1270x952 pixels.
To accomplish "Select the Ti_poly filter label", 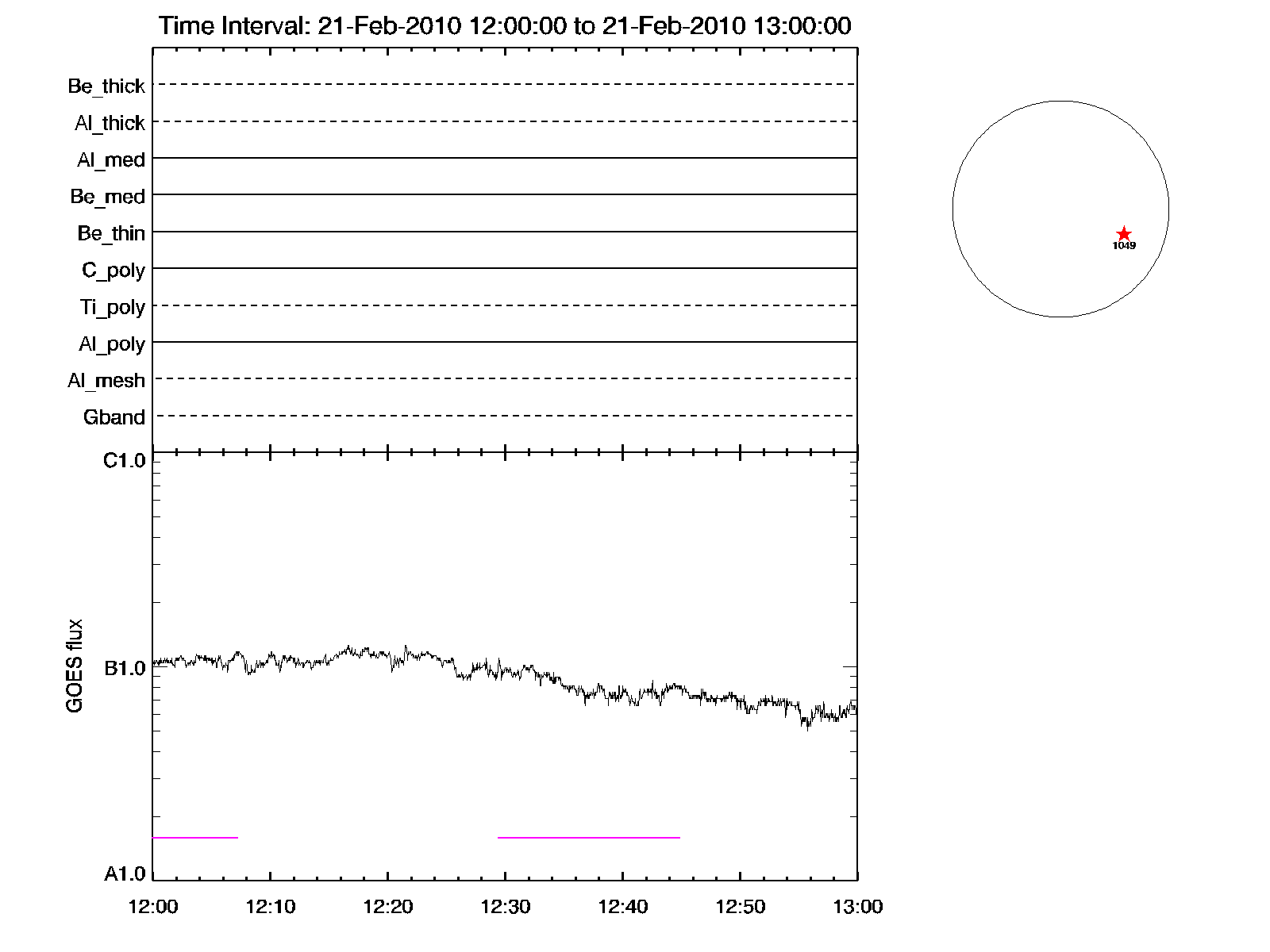I will pyautogui.click(x=112, y=307).
